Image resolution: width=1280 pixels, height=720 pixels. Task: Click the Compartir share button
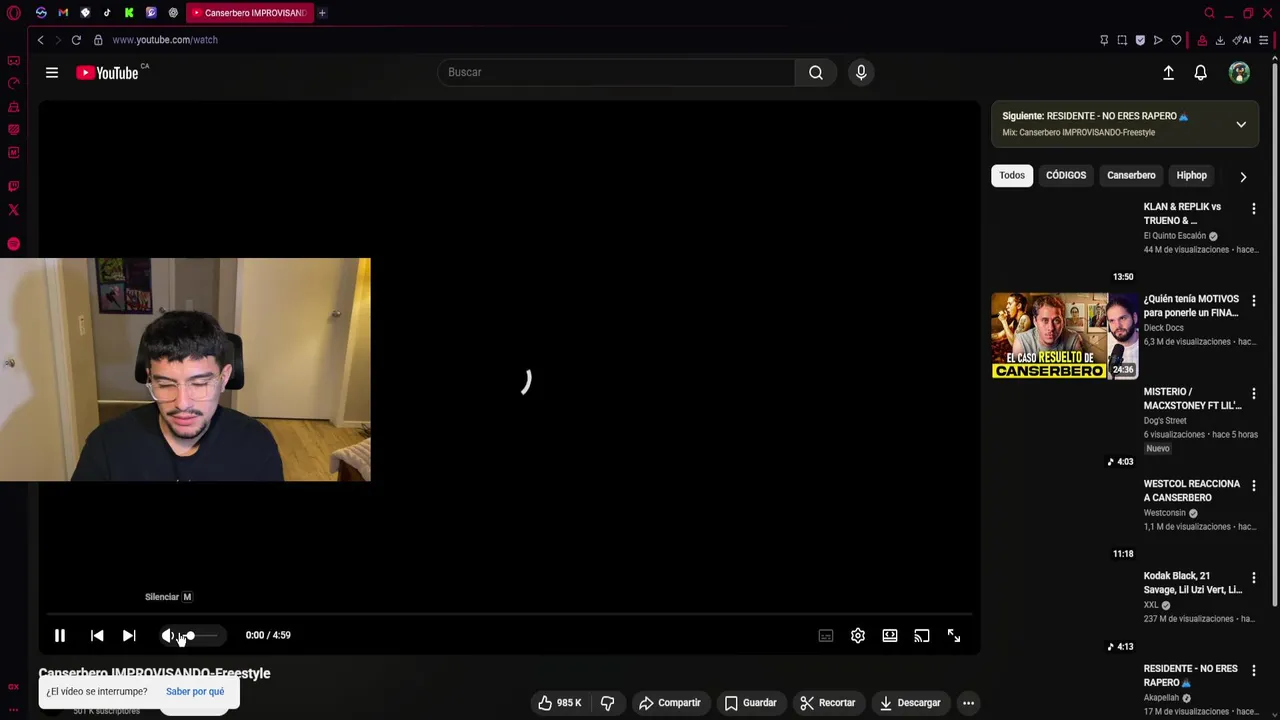[670, 703]
